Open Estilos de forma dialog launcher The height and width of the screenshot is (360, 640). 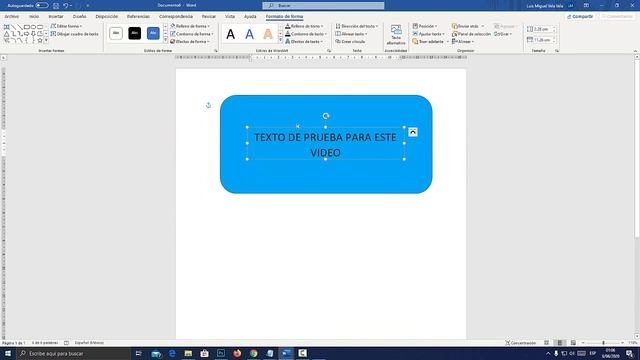coord(216,51)
